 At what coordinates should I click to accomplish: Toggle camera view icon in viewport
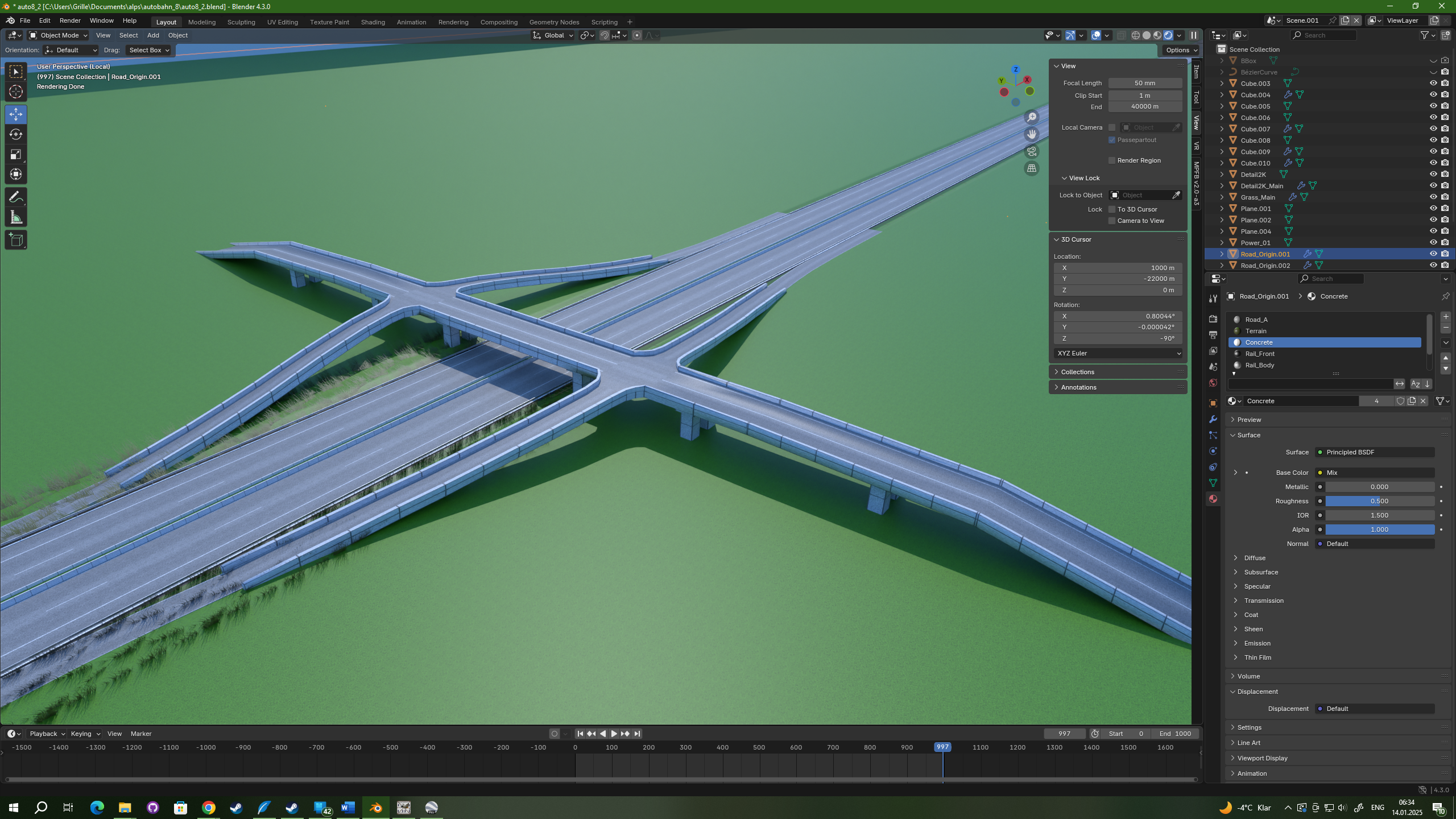[x=1032, y=151]
